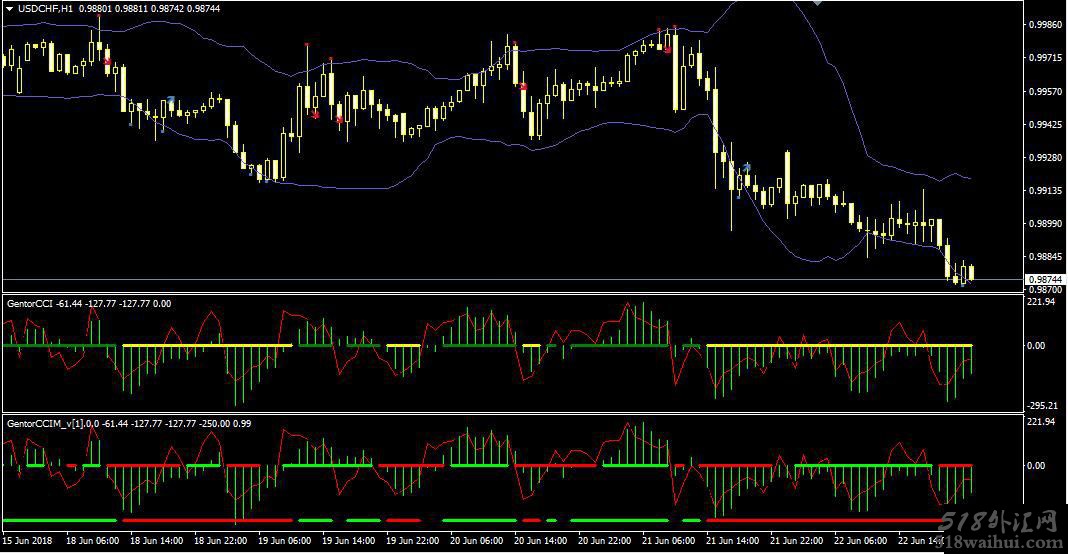The width and height of the screenshot is (1068, 554).
Task: Click the red star marker near 19 Jun 06:00
Action: 315,115
